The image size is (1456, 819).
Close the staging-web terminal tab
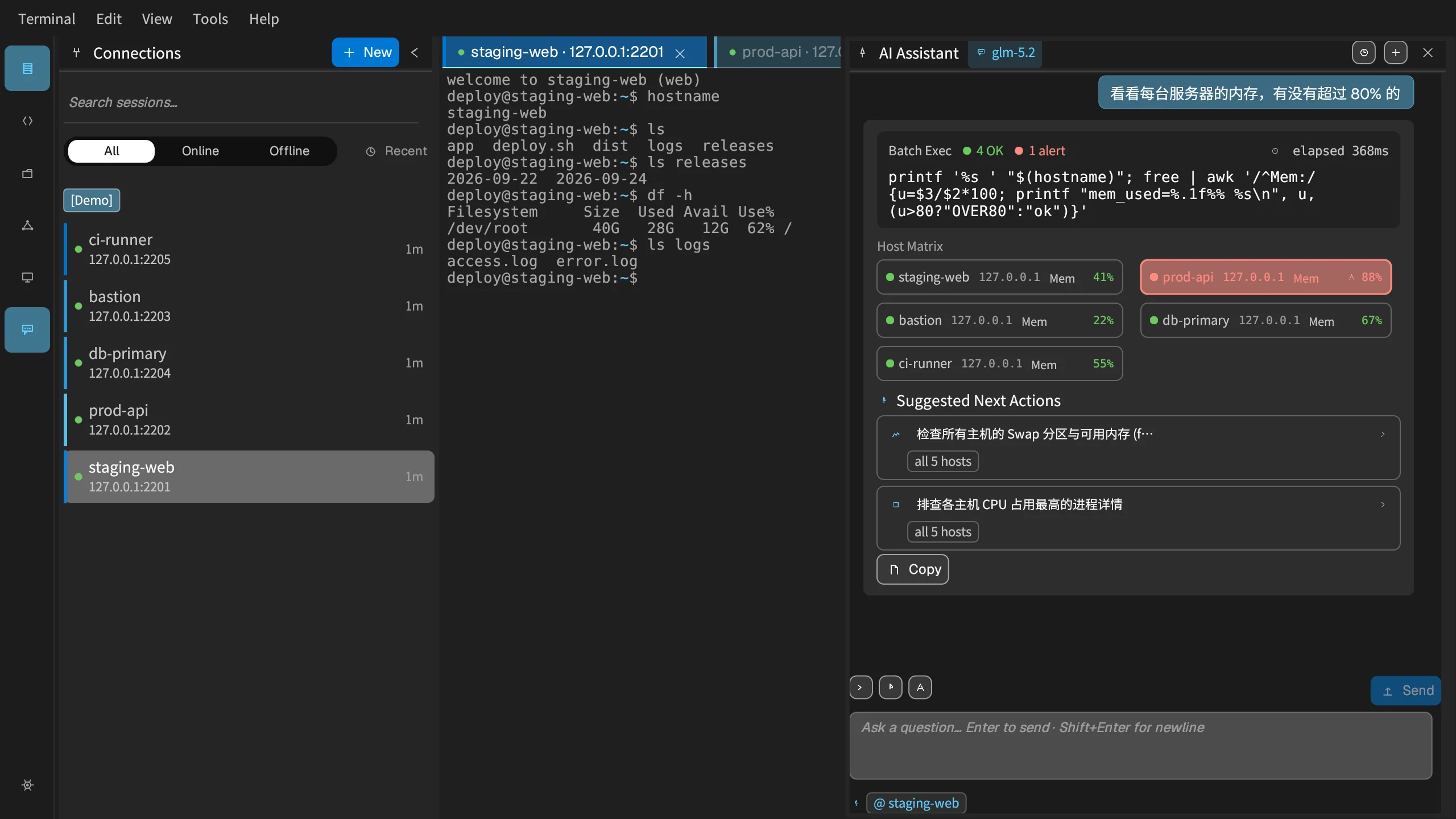[x=680, y=53]
